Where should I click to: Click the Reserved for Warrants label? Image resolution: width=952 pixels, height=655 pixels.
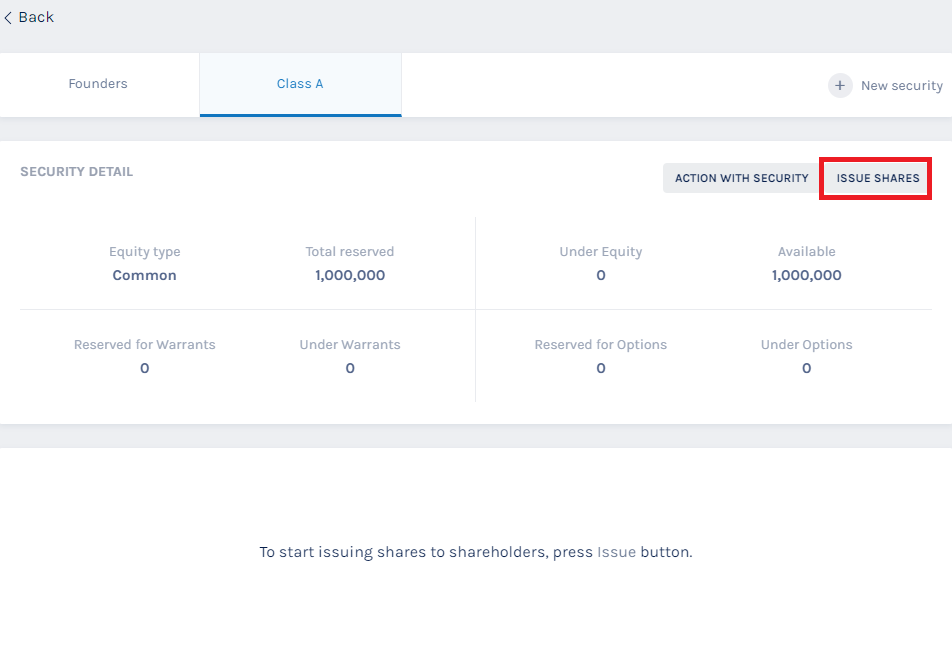click(144, 345)
